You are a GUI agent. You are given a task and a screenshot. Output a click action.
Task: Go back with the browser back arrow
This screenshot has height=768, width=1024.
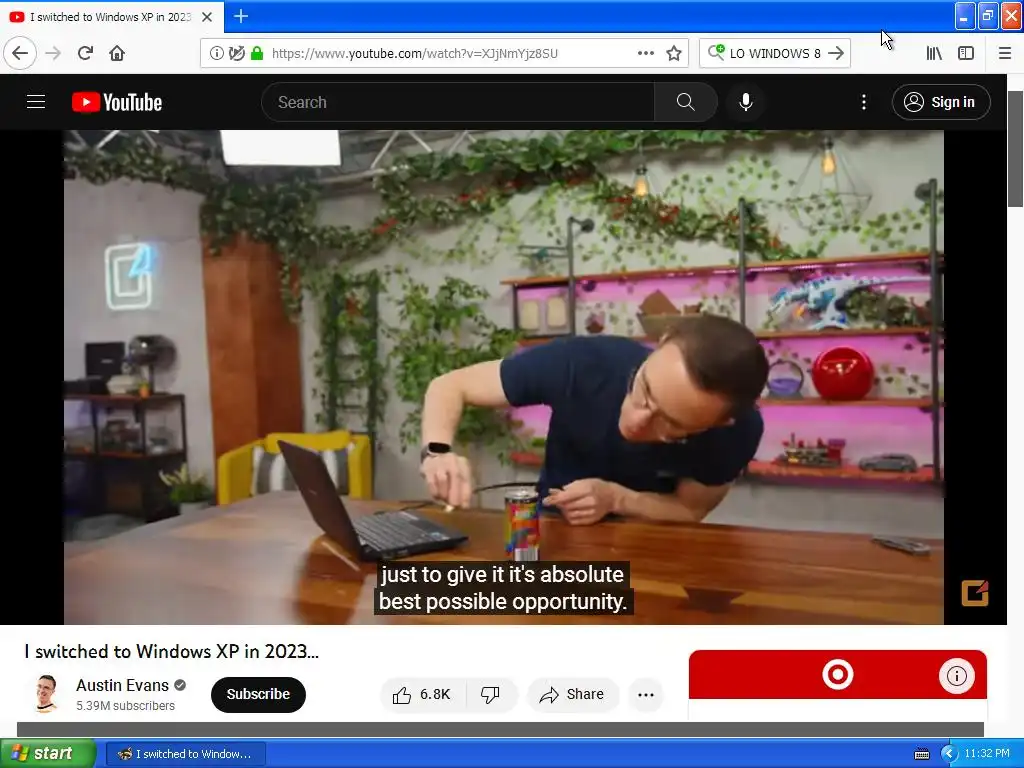[x=20, y=53]
